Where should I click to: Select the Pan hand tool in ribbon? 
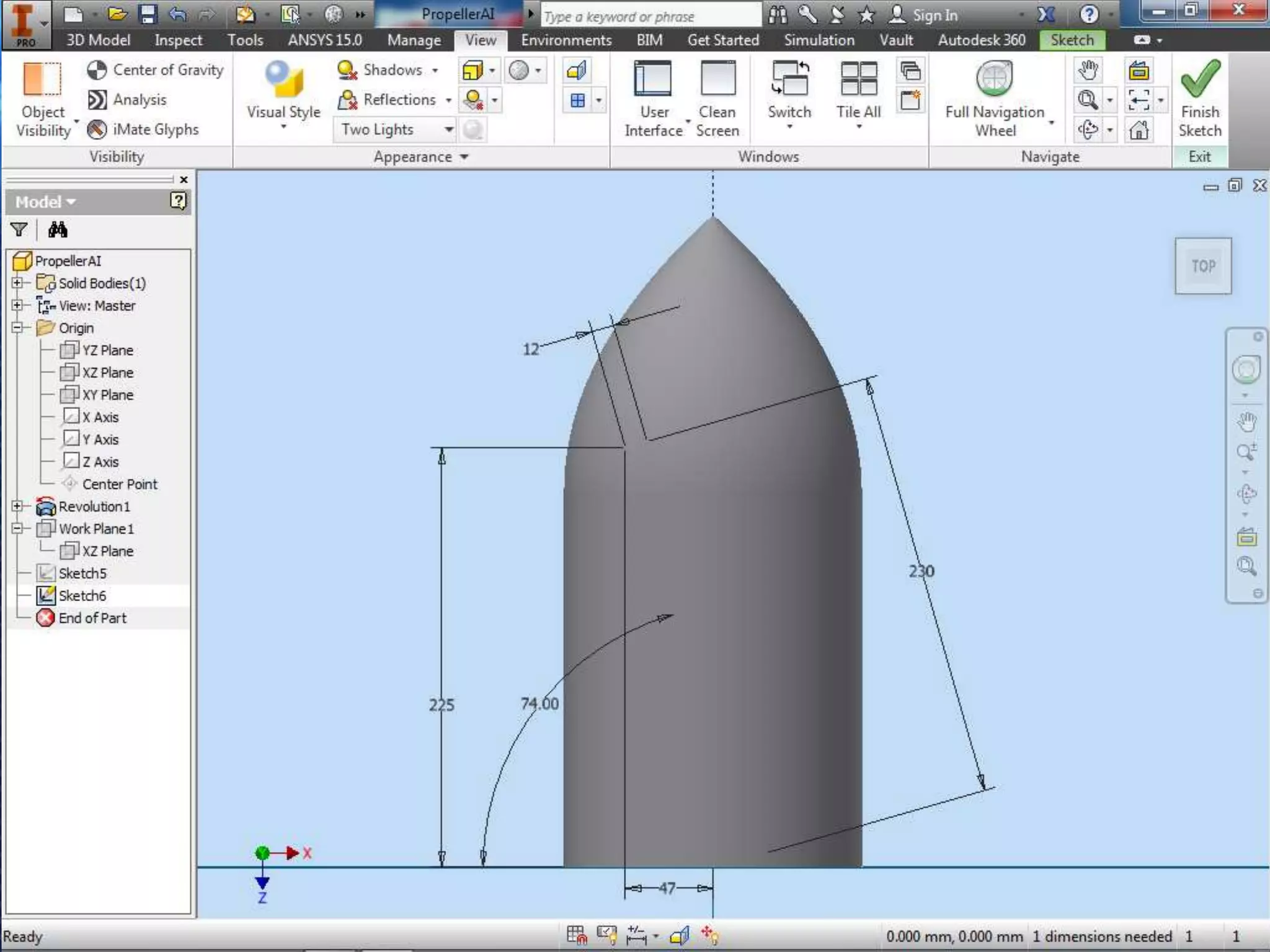(1088, 70)
